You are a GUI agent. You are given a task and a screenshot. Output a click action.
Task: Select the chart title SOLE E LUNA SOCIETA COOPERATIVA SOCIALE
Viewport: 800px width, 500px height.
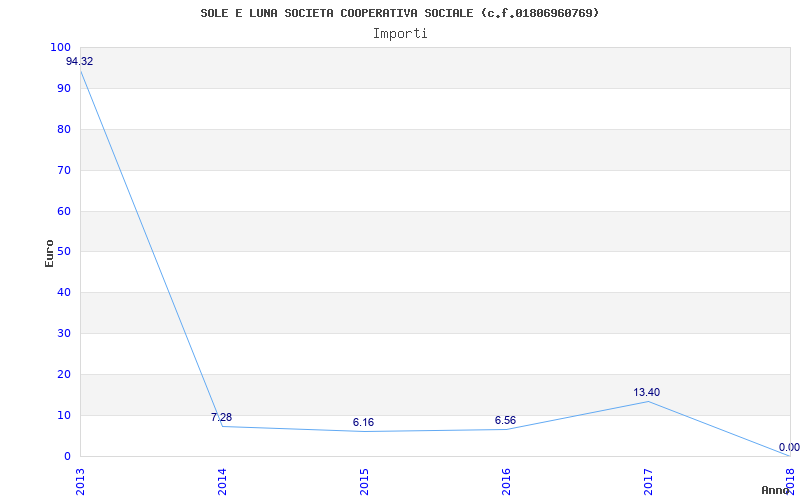click(399, 13)
